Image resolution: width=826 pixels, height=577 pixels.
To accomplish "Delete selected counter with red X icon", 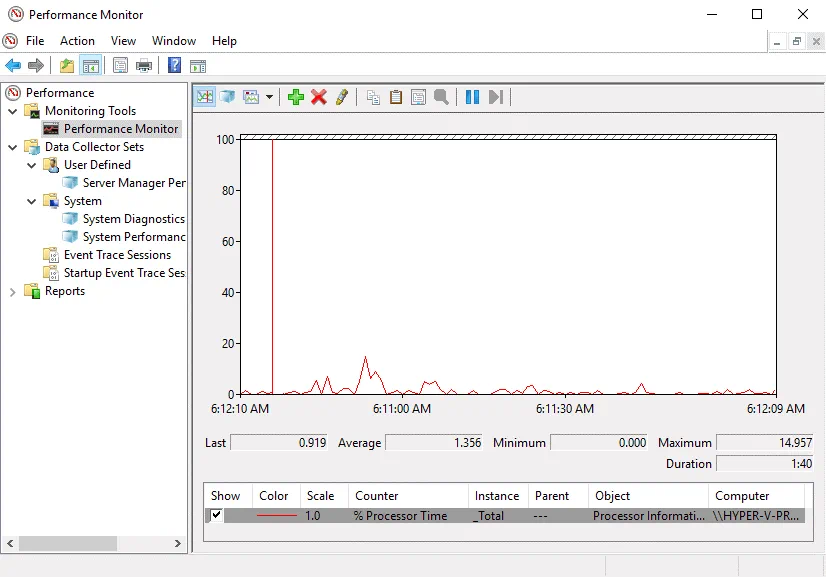I will 319,97.
